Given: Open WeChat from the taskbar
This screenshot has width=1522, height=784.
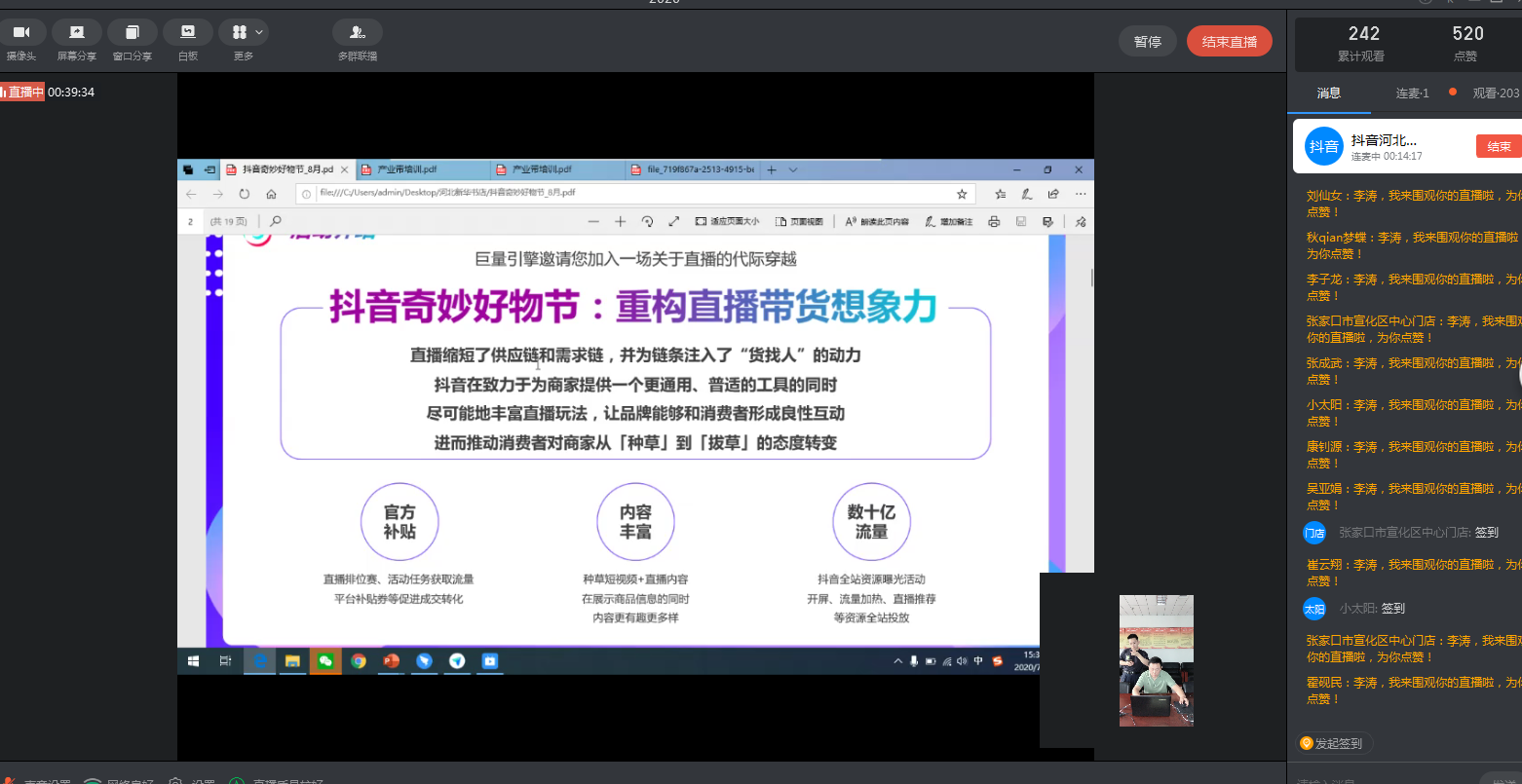Looking at the screenshot, I should click(325, 661).
